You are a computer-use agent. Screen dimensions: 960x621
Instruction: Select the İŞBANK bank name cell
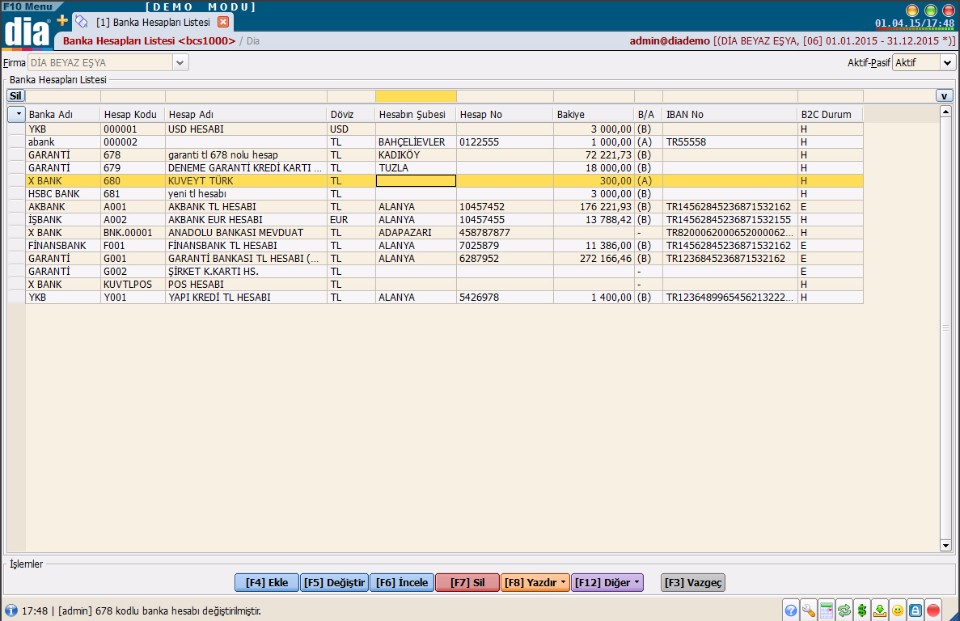click(62, 219)
